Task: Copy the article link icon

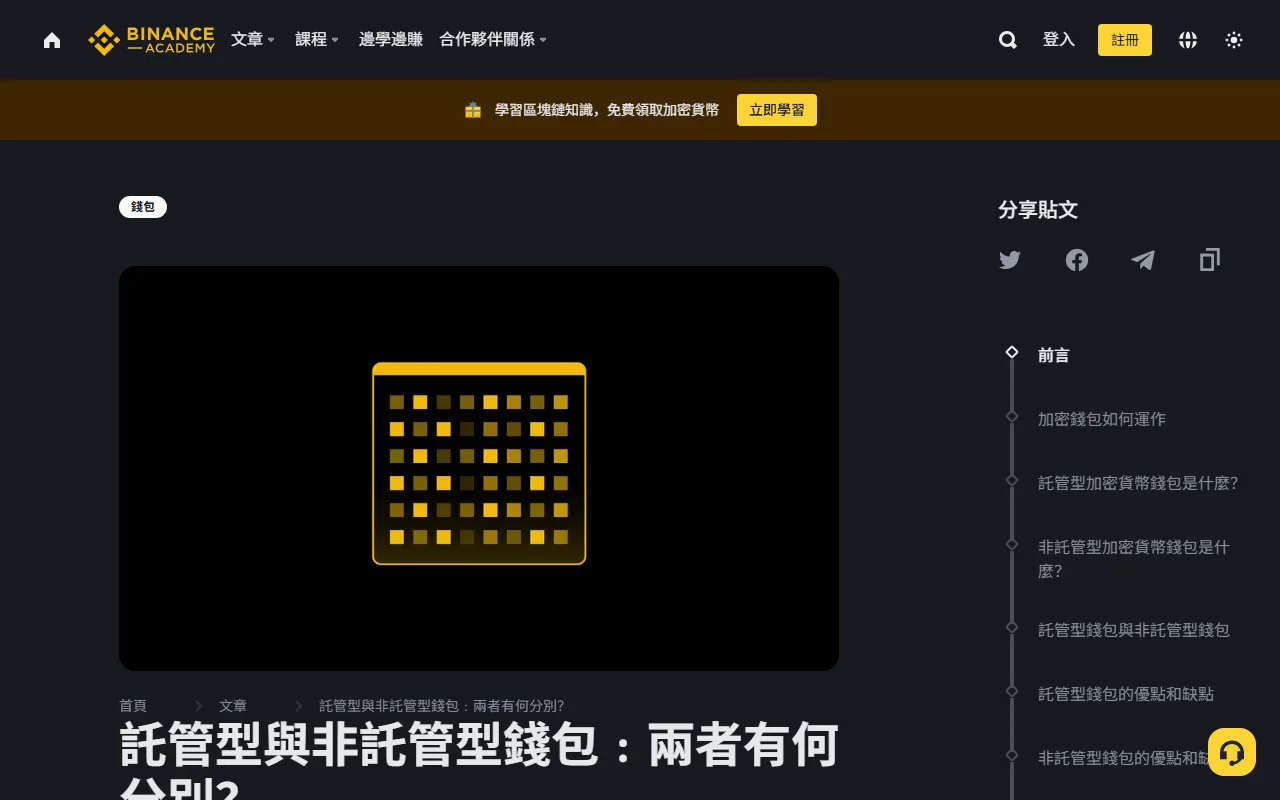Action: coord(1210,260)
